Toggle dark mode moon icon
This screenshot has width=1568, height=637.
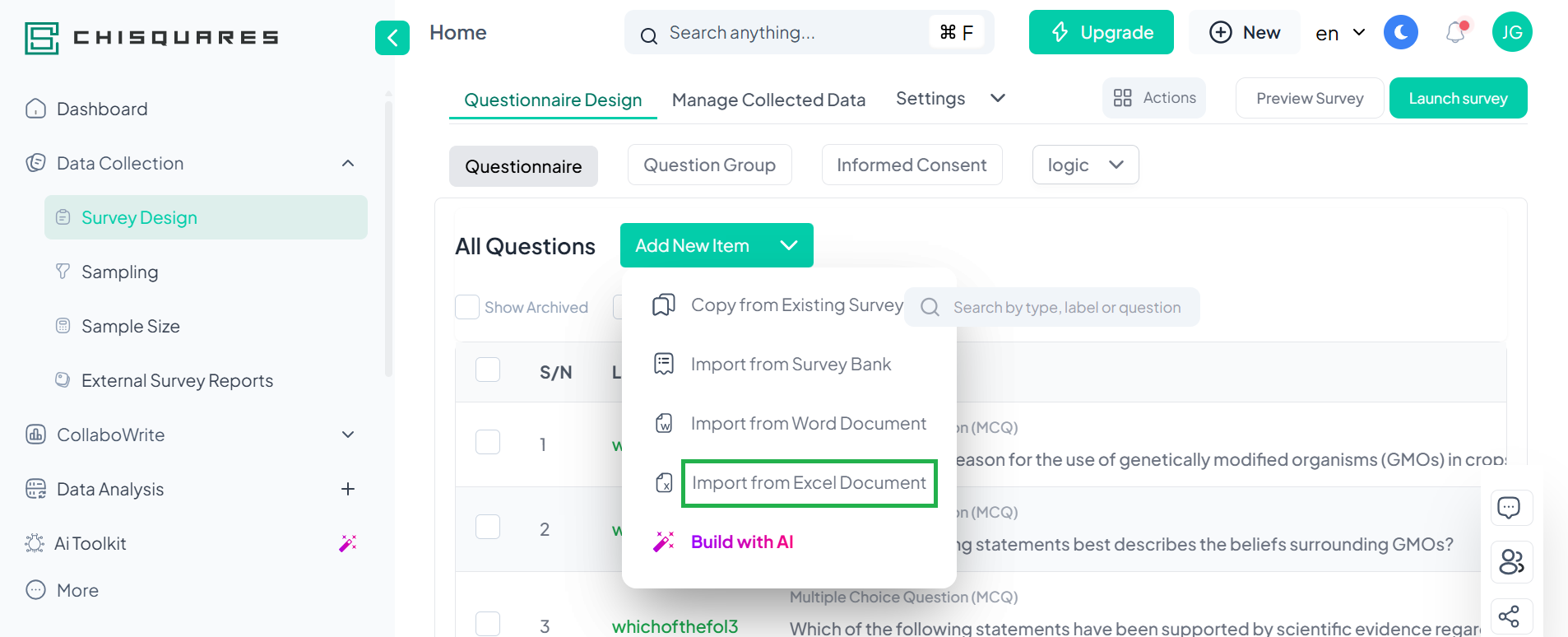[1401, 32]
